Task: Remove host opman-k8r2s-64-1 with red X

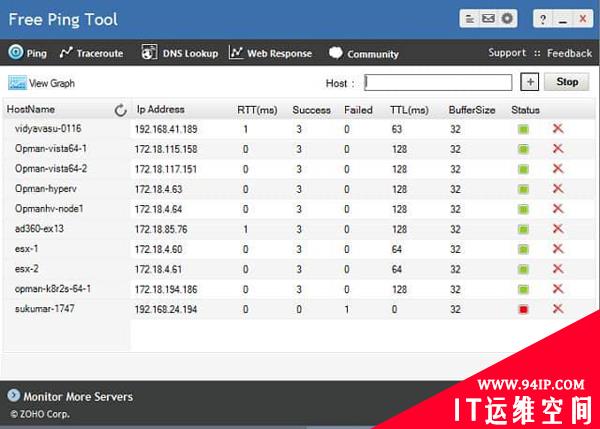Action: (x=558, y=289)
